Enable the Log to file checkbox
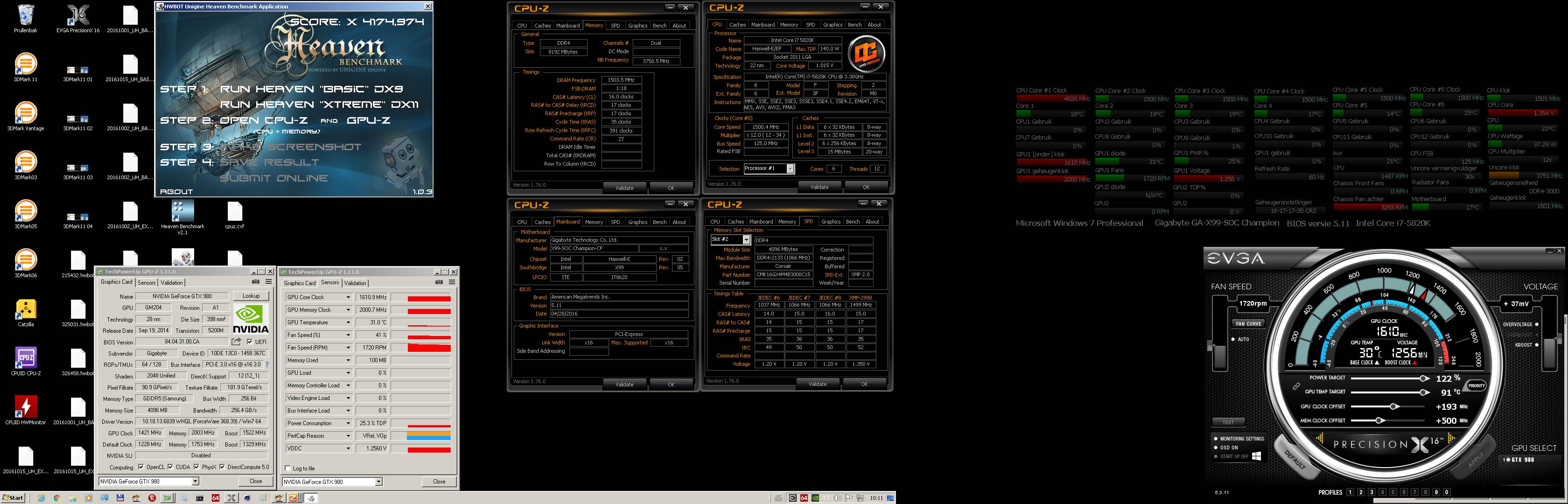 pos(287,468)
